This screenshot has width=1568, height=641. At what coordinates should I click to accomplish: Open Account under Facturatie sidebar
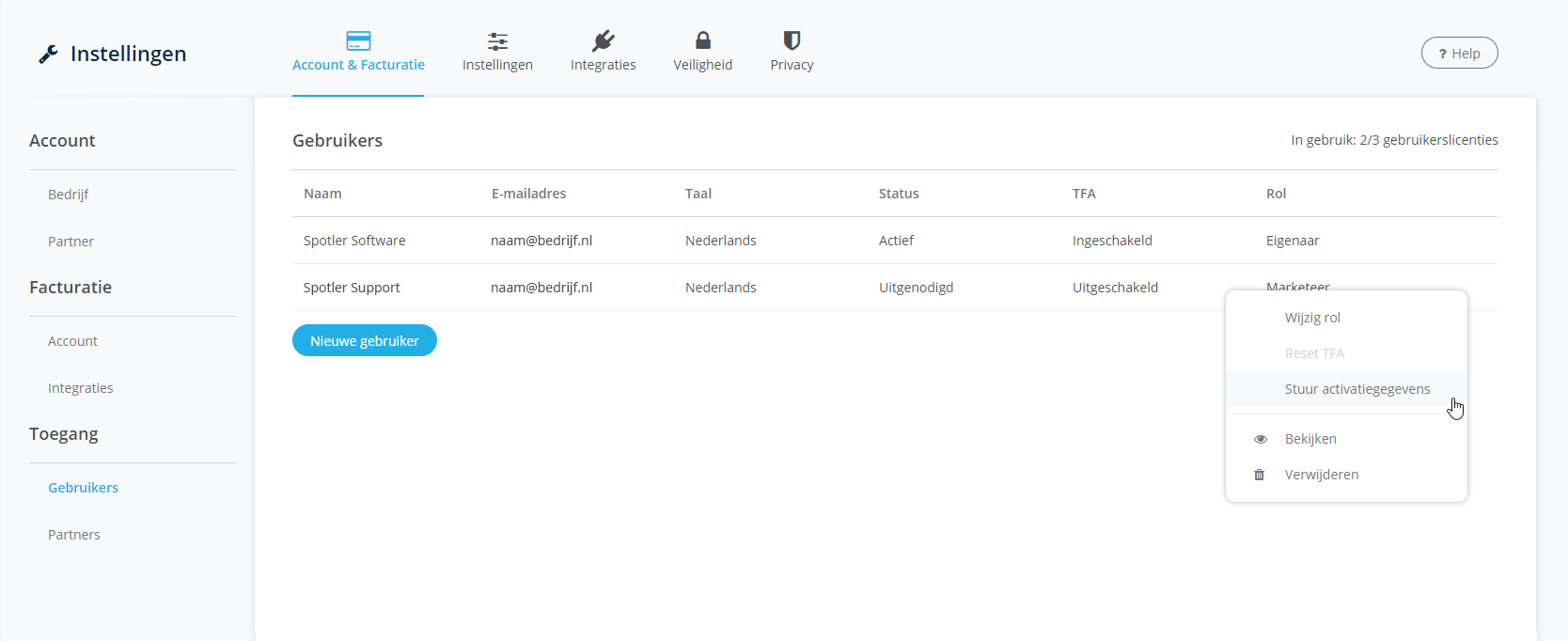[x=72, y=341]
